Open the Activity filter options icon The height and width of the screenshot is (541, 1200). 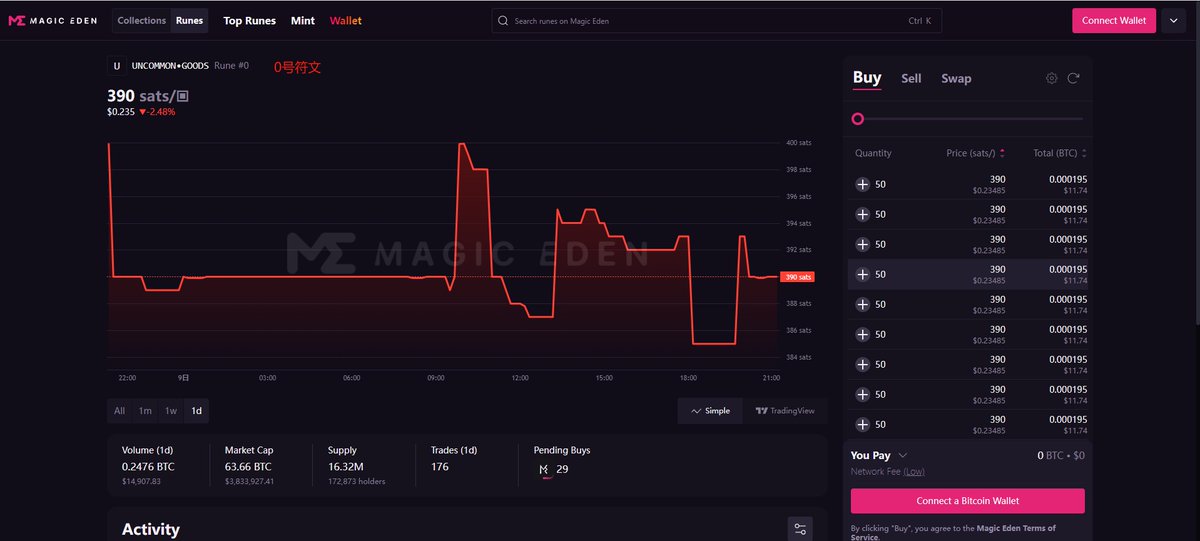tap(799, 529)
